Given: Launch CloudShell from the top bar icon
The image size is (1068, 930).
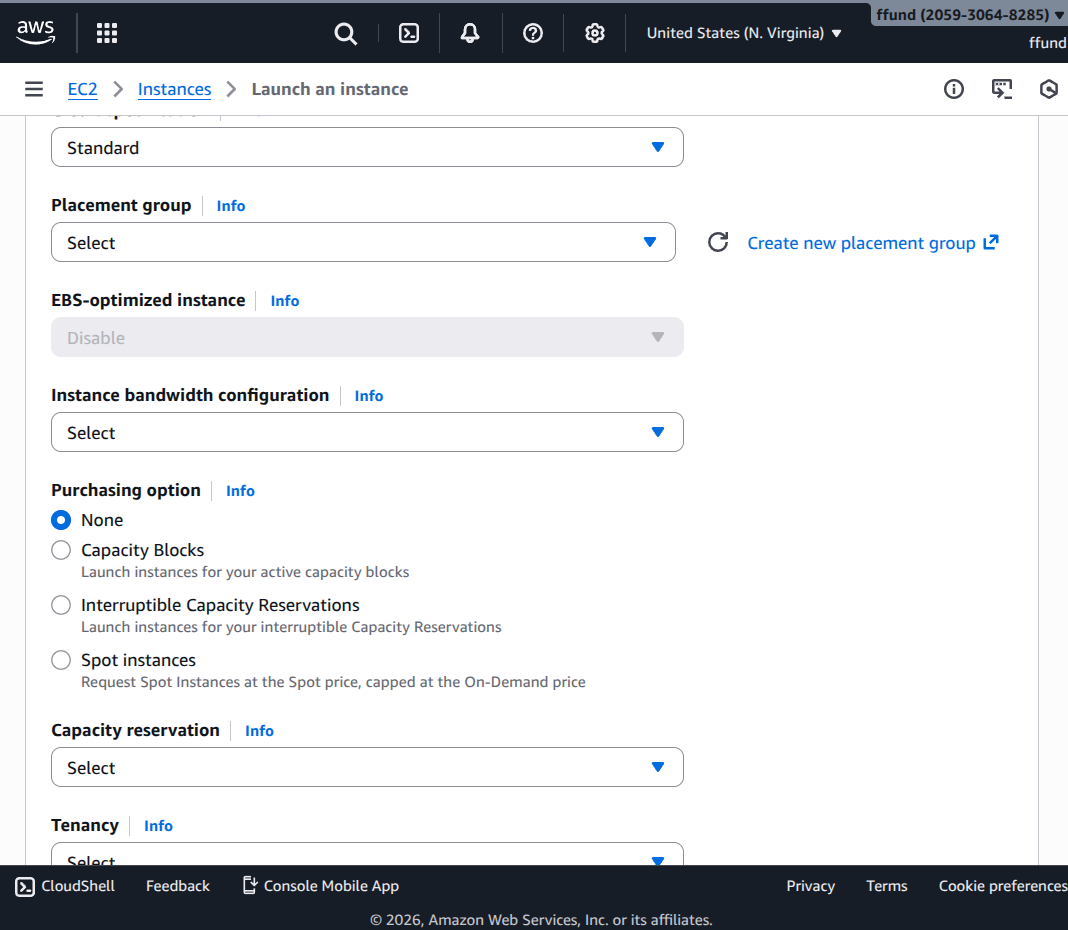Looking at the screenshot, I should tap(409, 33).
